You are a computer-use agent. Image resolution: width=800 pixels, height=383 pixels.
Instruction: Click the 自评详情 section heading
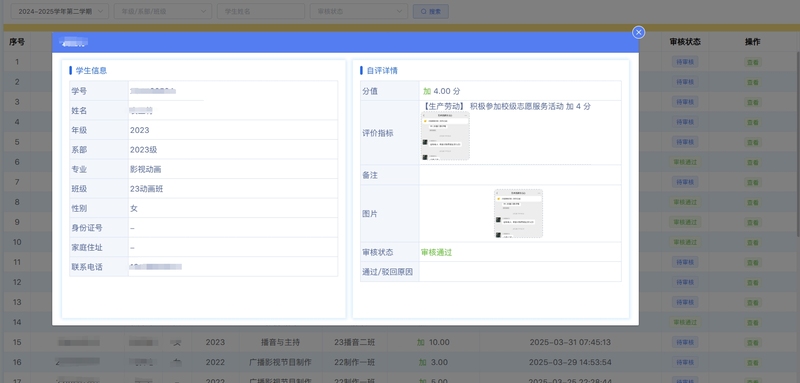pyautogui.click(x=382, y=70)
